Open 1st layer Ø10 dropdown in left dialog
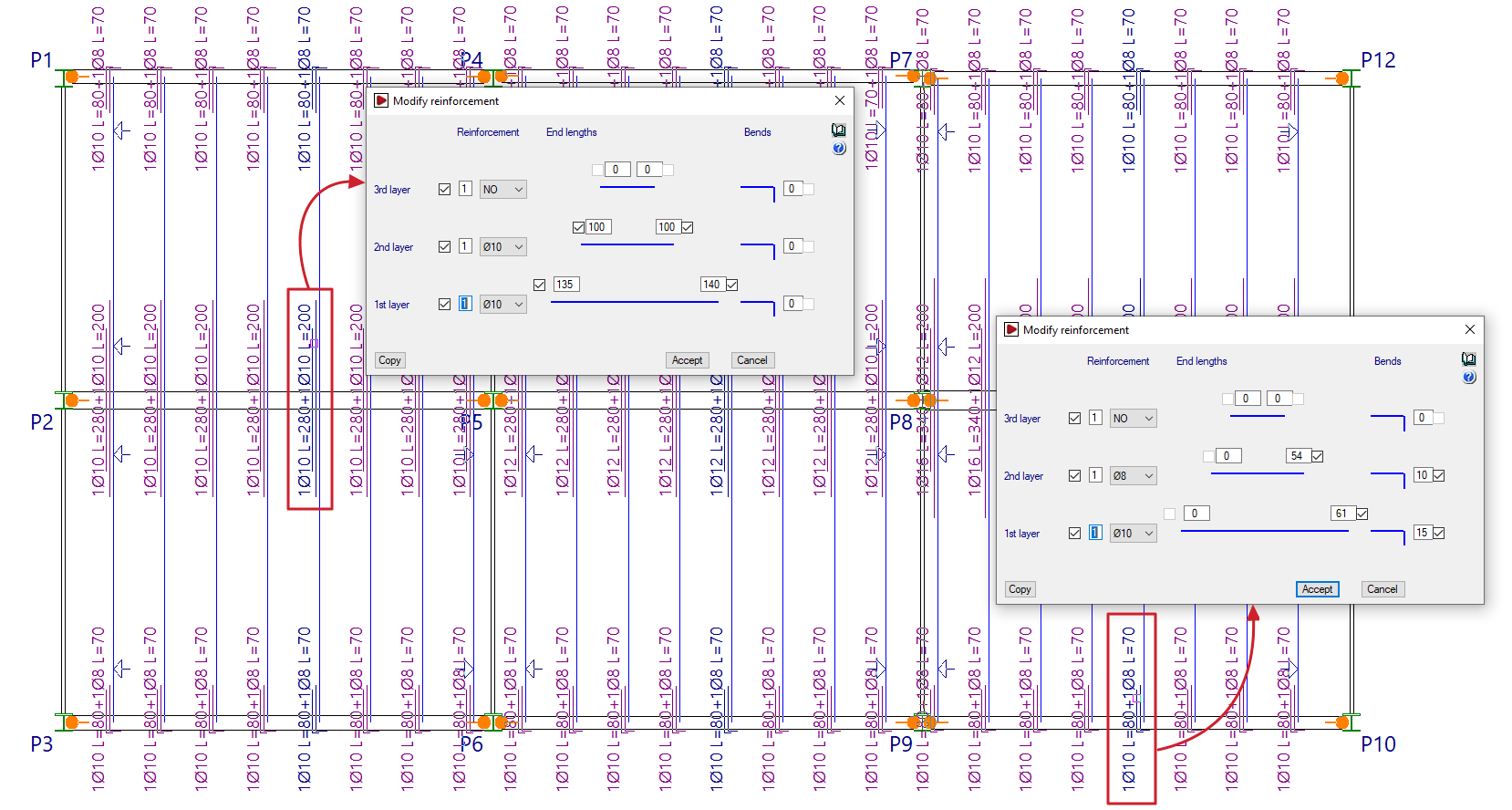 point(503,305)
